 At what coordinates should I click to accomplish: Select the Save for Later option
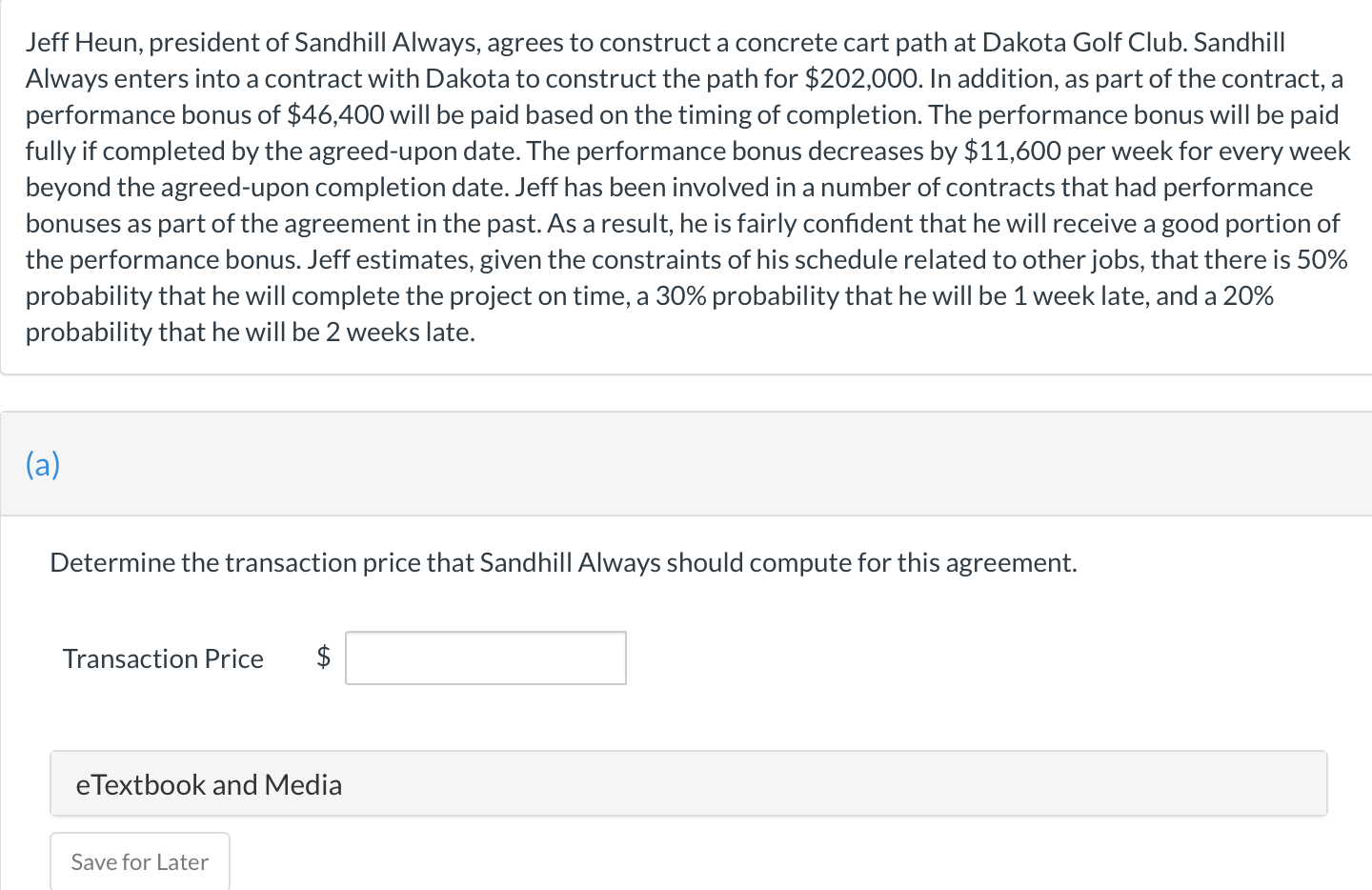[139, 861]
